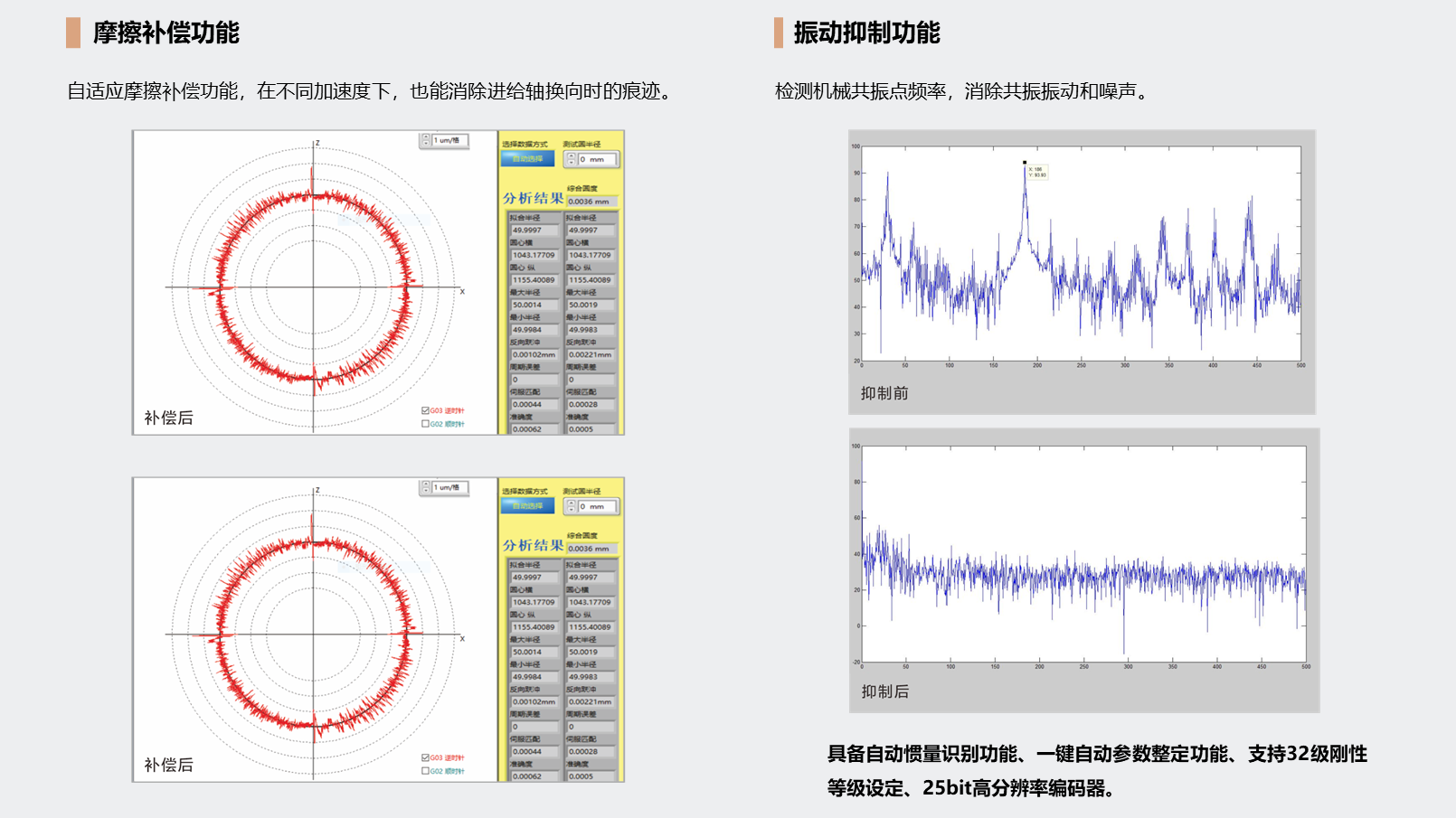Select 综合圆度 0.0036 mm field in upper panel
This screenshot has height=818, width=1456.
[x=591, y=202]
